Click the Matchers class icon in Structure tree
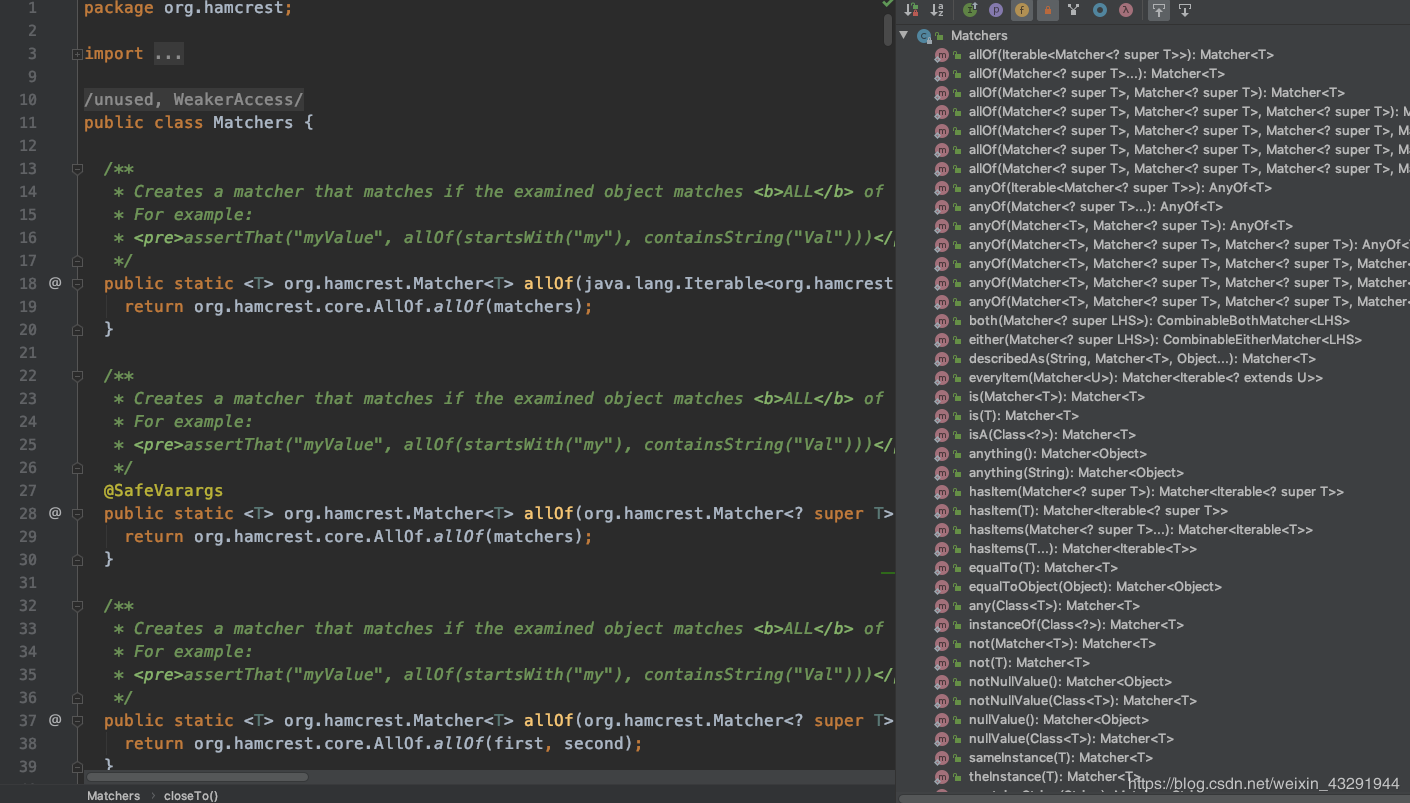The width and height of the screenshot is (1410, 803). [x=924, y=36]
